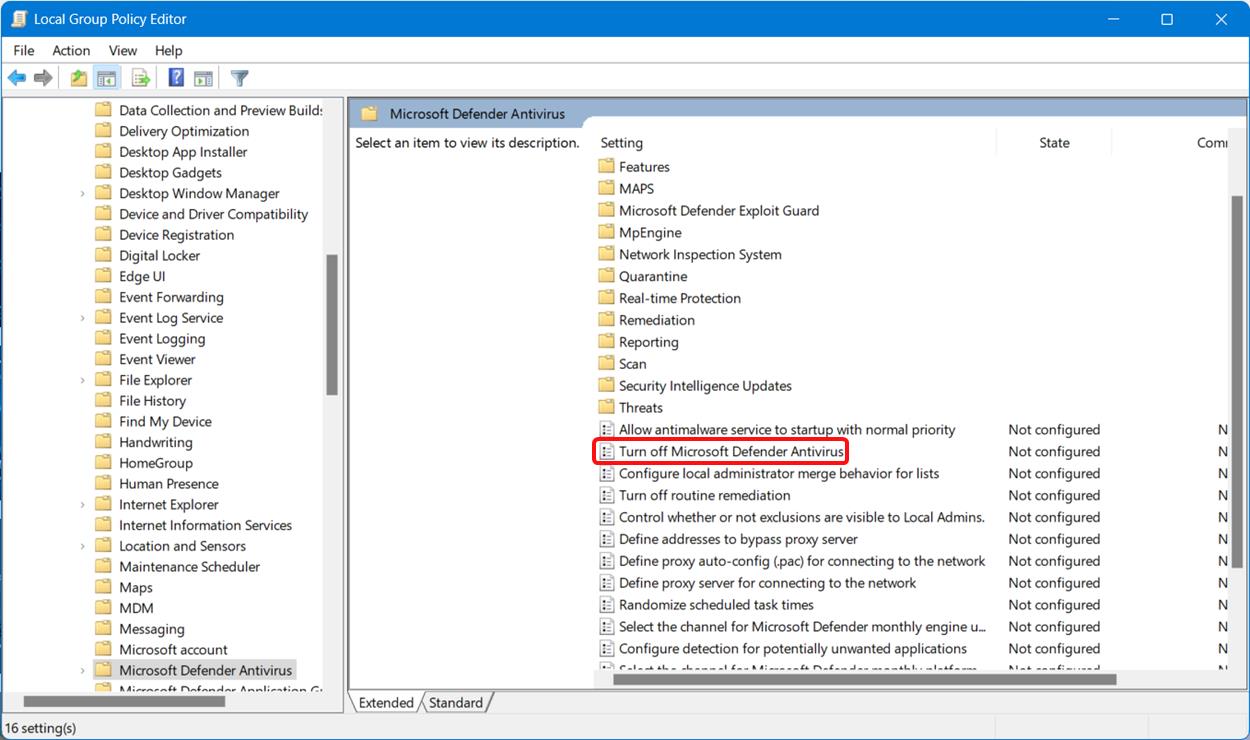Expand the Internet Explorer tree node
Viewport: 1250px width, 740px height.
pos(84,504)
